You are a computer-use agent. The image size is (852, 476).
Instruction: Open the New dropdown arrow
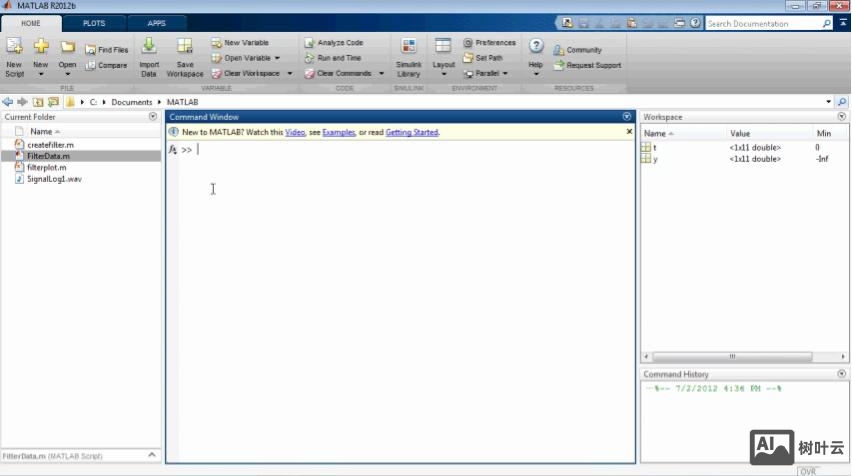click(x=41, y=74)
